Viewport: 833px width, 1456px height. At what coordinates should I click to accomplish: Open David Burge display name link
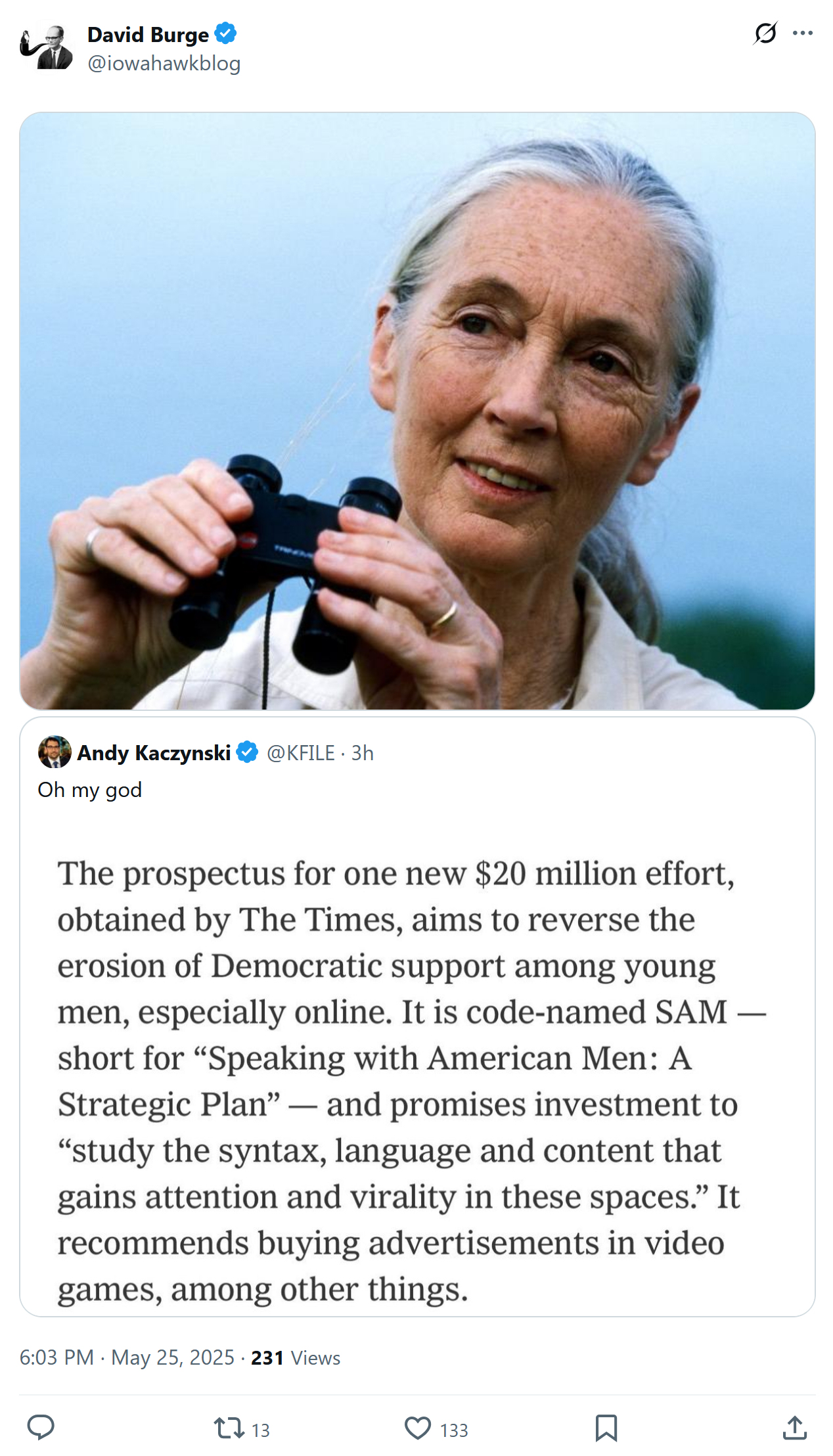pos(148,34)
